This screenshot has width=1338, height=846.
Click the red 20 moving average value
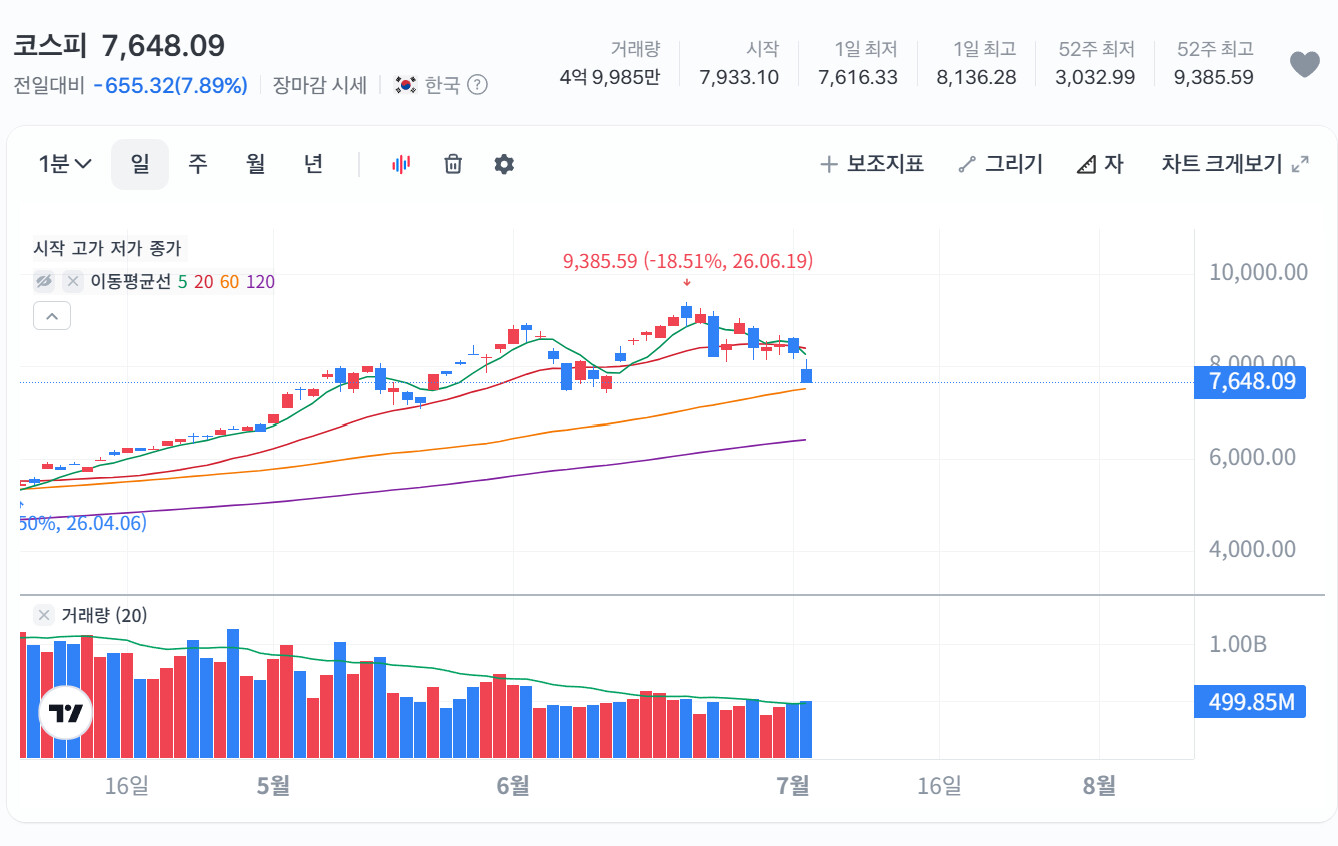click(203, 282)
